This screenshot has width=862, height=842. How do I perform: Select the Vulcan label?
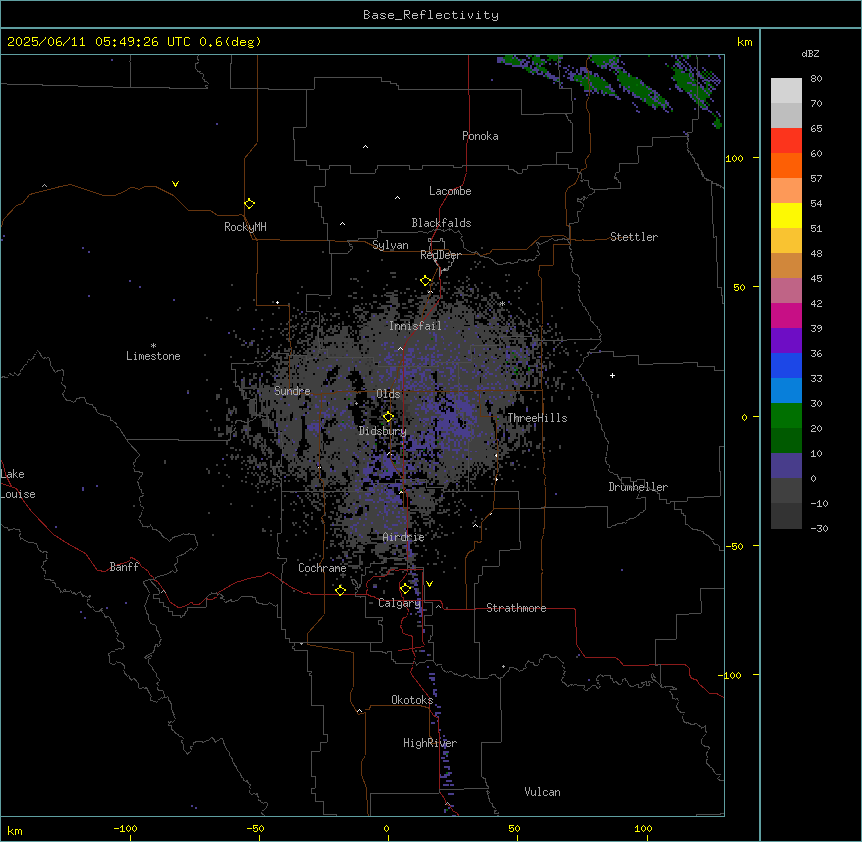(x=542, y=792)
